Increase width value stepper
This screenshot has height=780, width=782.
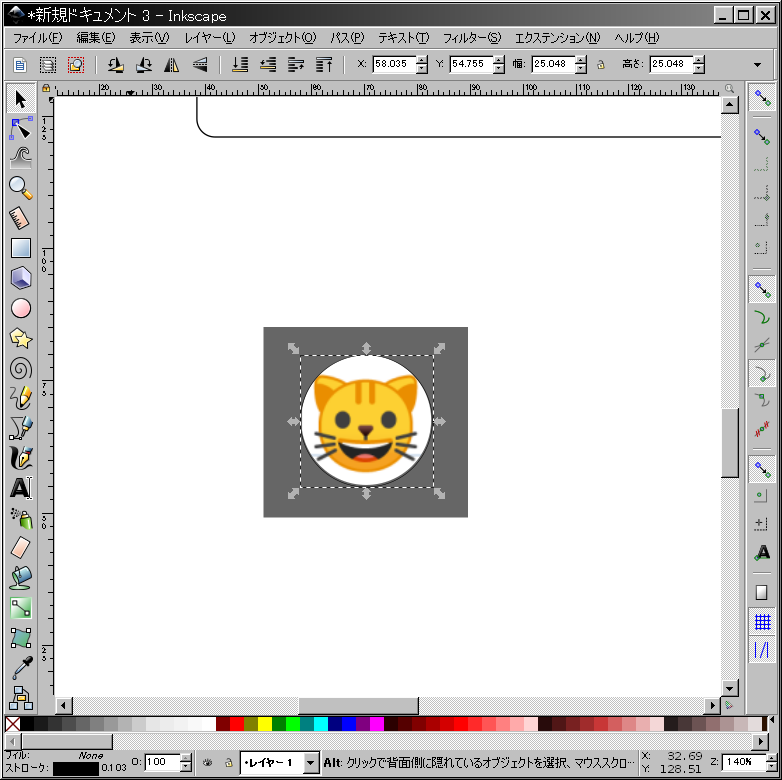pos(581,60)
